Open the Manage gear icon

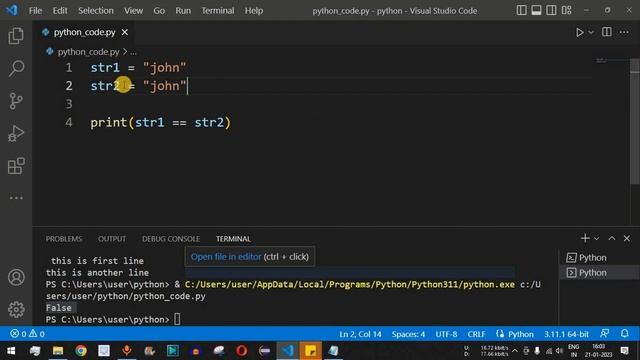coord(16,309)
